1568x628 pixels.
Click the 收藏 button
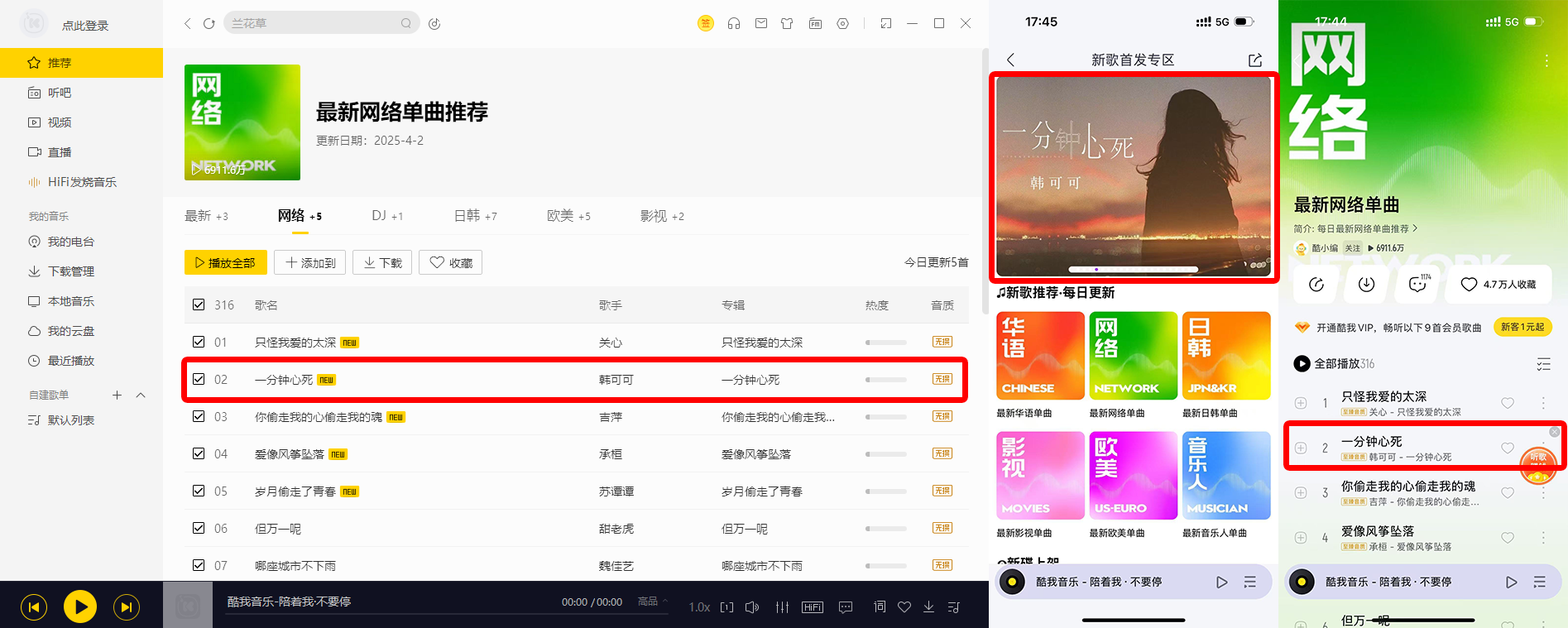click(x=451, y=262)
